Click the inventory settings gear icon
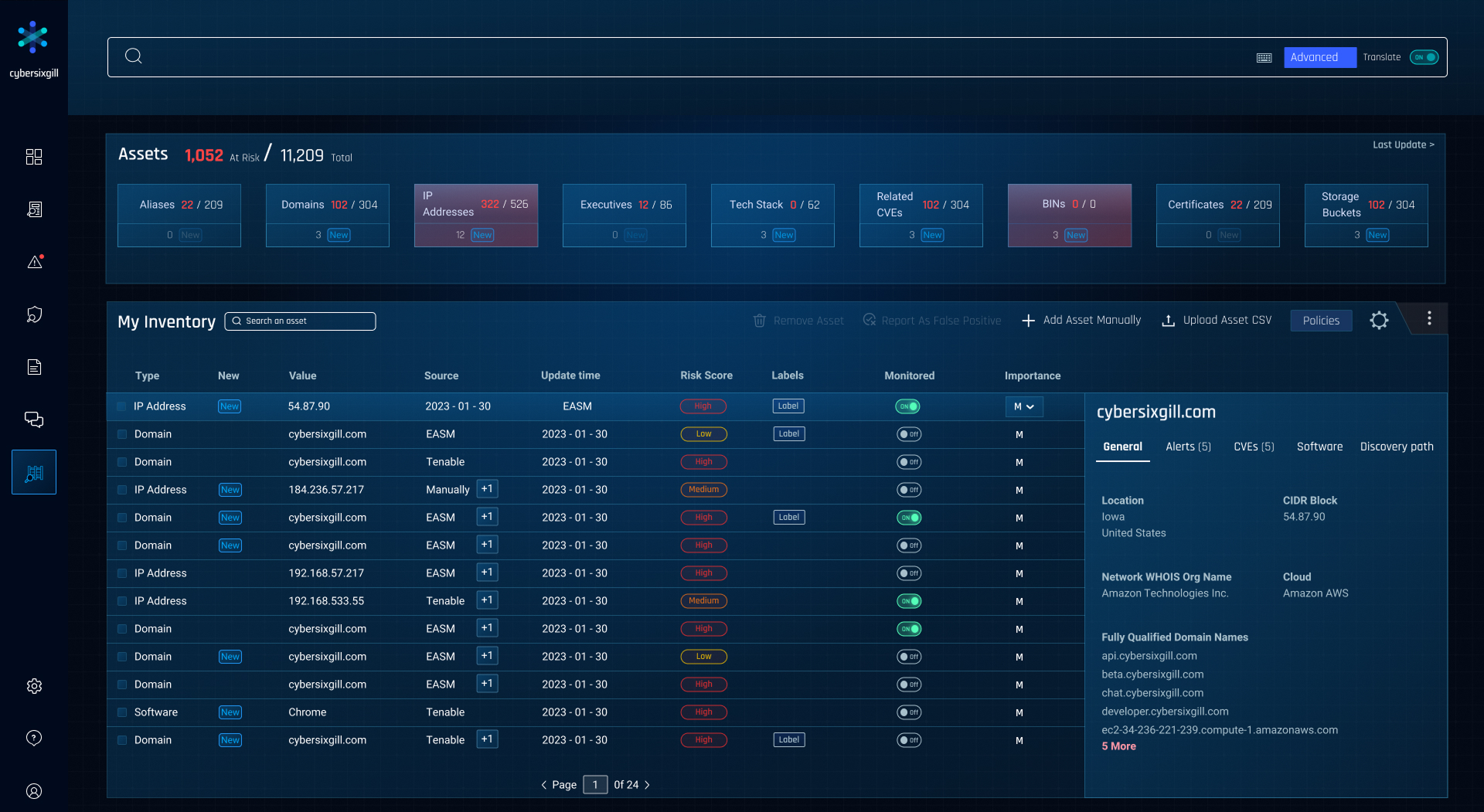 pyautogui.click(x=1379, y=321)
